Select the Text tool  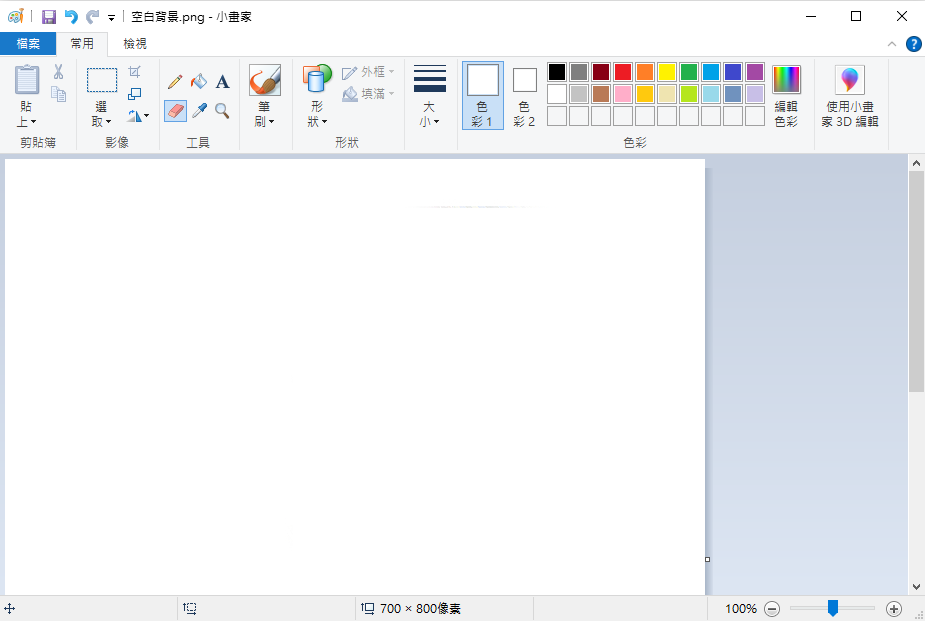[222, 81]
